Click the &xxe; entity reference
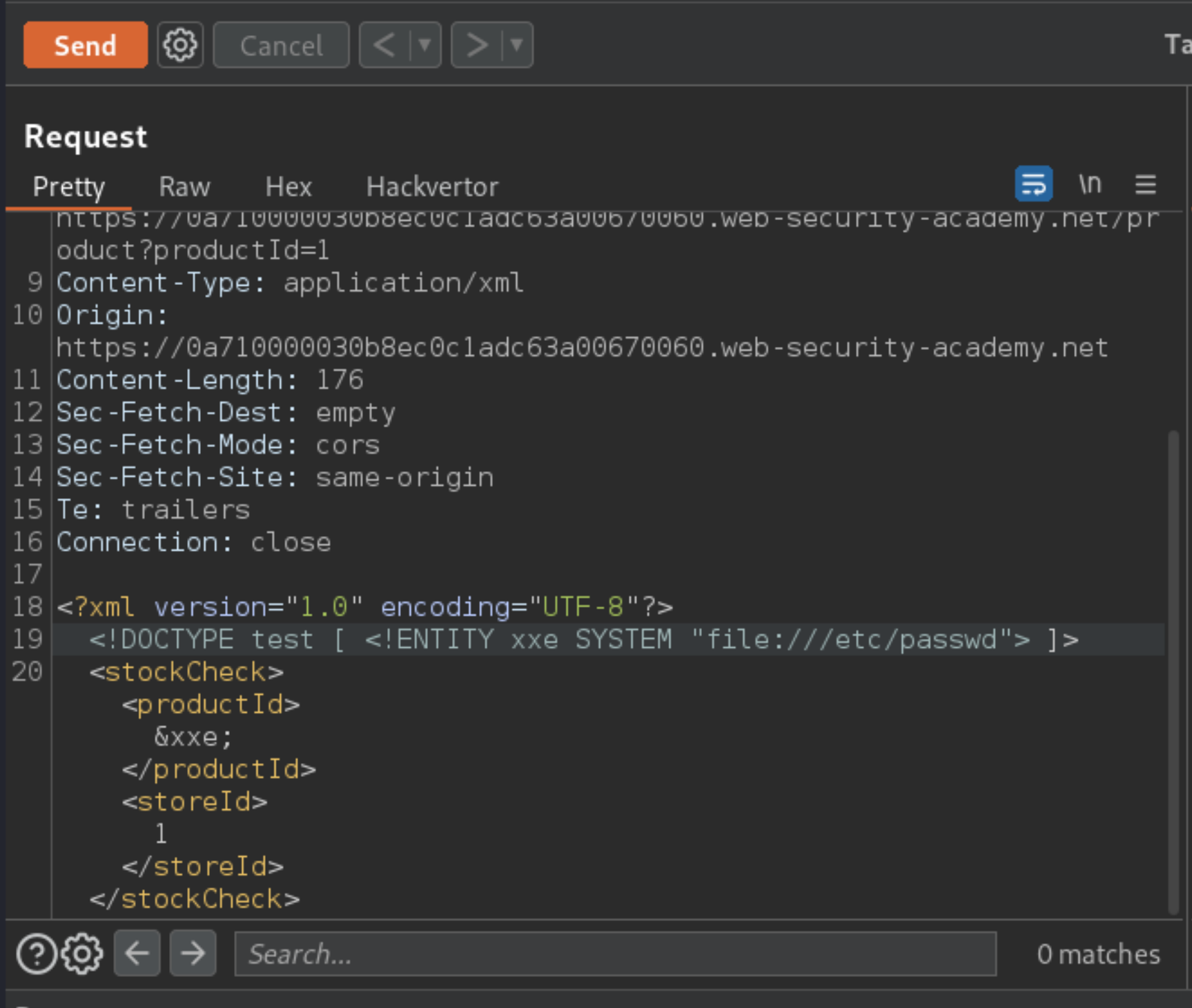The height and width of the screenshot is (1008, 1192). tap(194, 737)
